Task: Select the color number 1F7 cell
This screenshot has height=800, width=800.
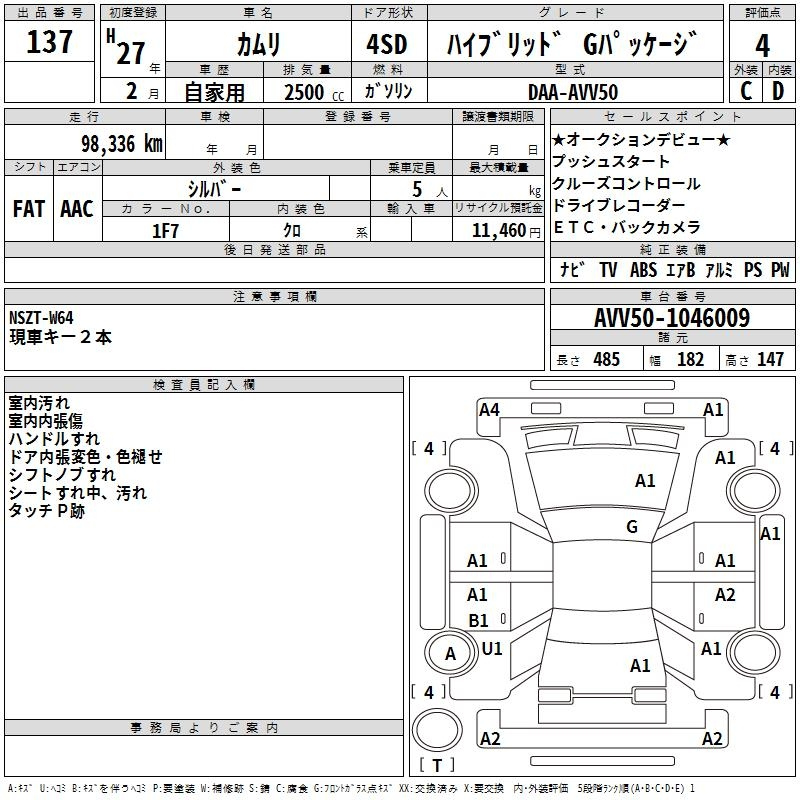Action: tap(166, 230)
